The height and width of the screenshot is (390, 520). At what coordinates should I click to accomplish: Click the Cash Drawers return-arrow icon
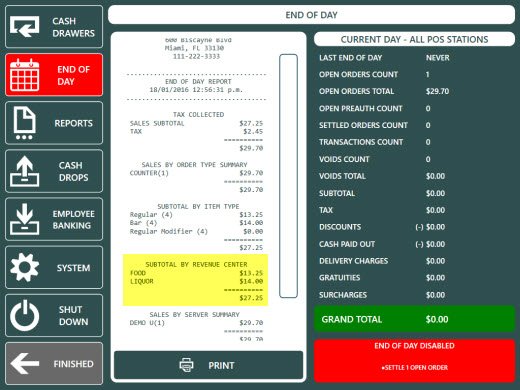point(24,27)
